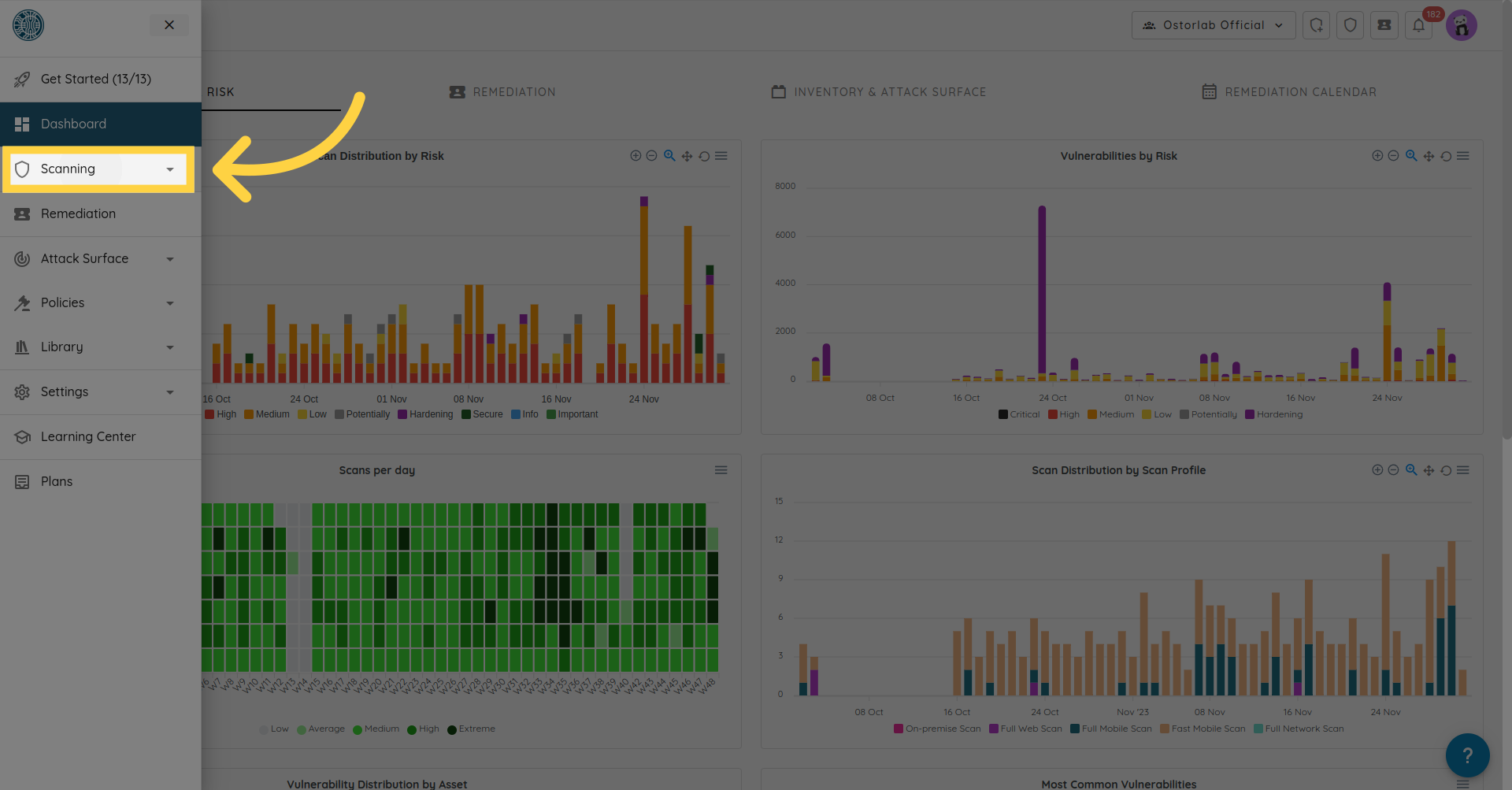This screenshot has height=790, width=1512.
Task: Toggle the Critical series in Vulnerabilities legend
Action: pos(1019,414)
